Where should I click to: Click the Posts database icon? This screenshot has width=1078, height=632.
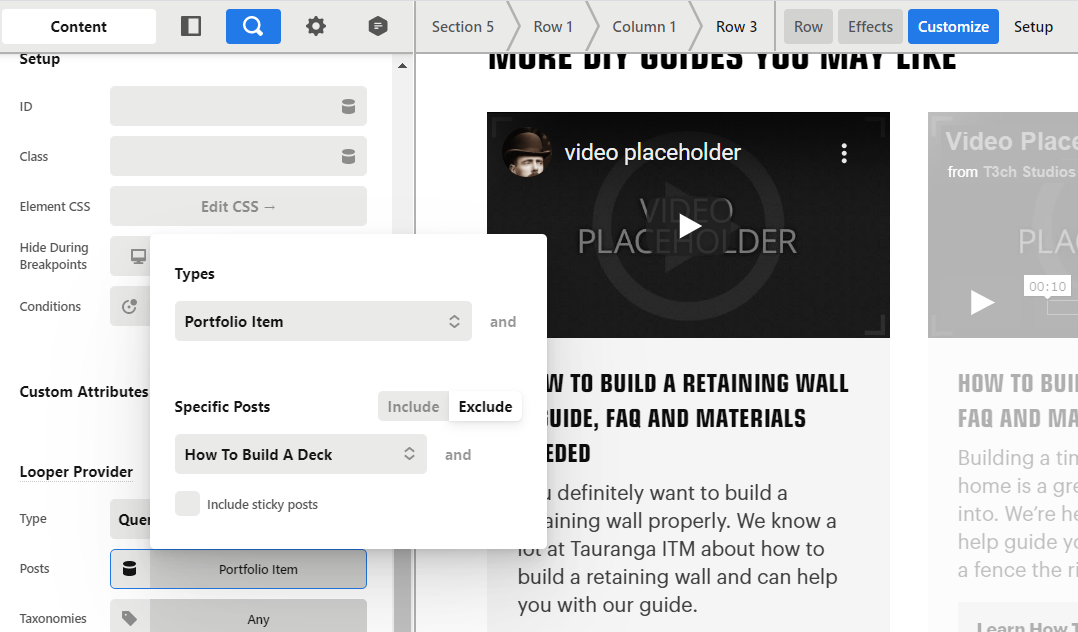click(130, 569)
